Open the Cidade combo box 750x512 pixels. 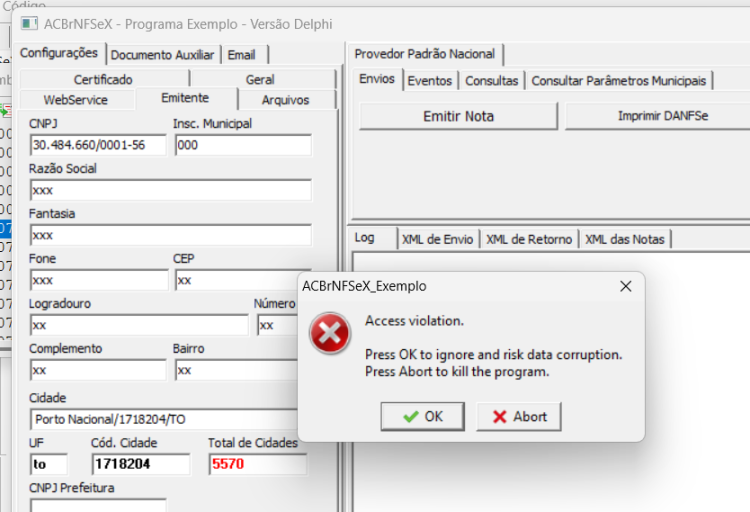tap(164, 419)
